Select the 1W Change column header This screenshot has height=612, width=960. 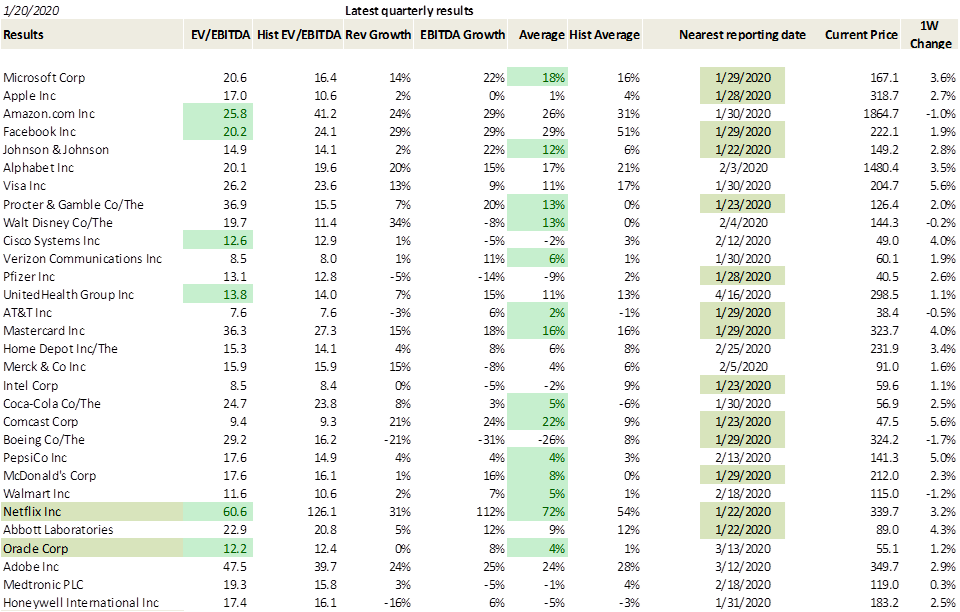coord(930,34)
